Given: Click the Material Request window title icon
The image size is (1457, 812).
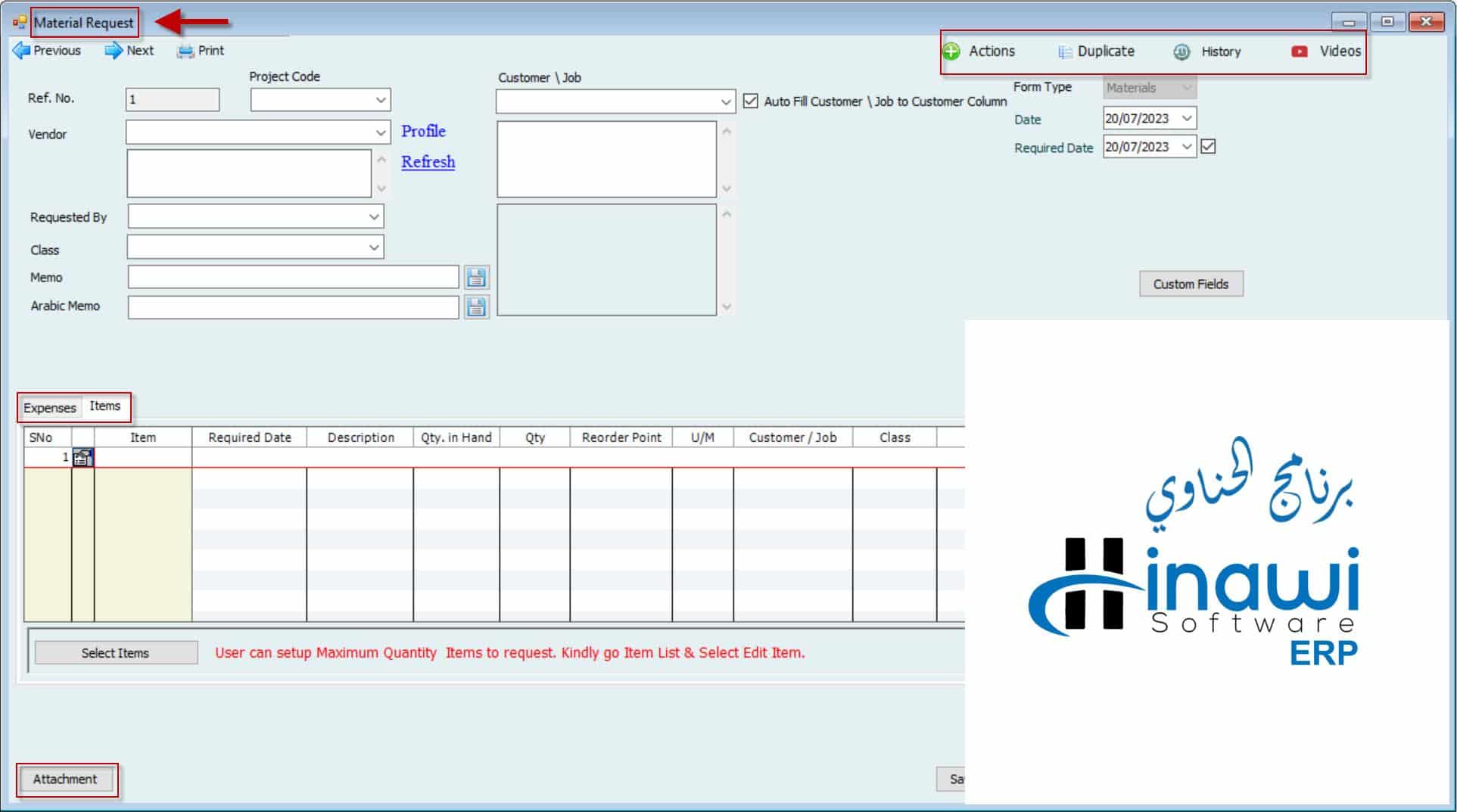Looking at the screenshot, I should click(x=20, y=23).
